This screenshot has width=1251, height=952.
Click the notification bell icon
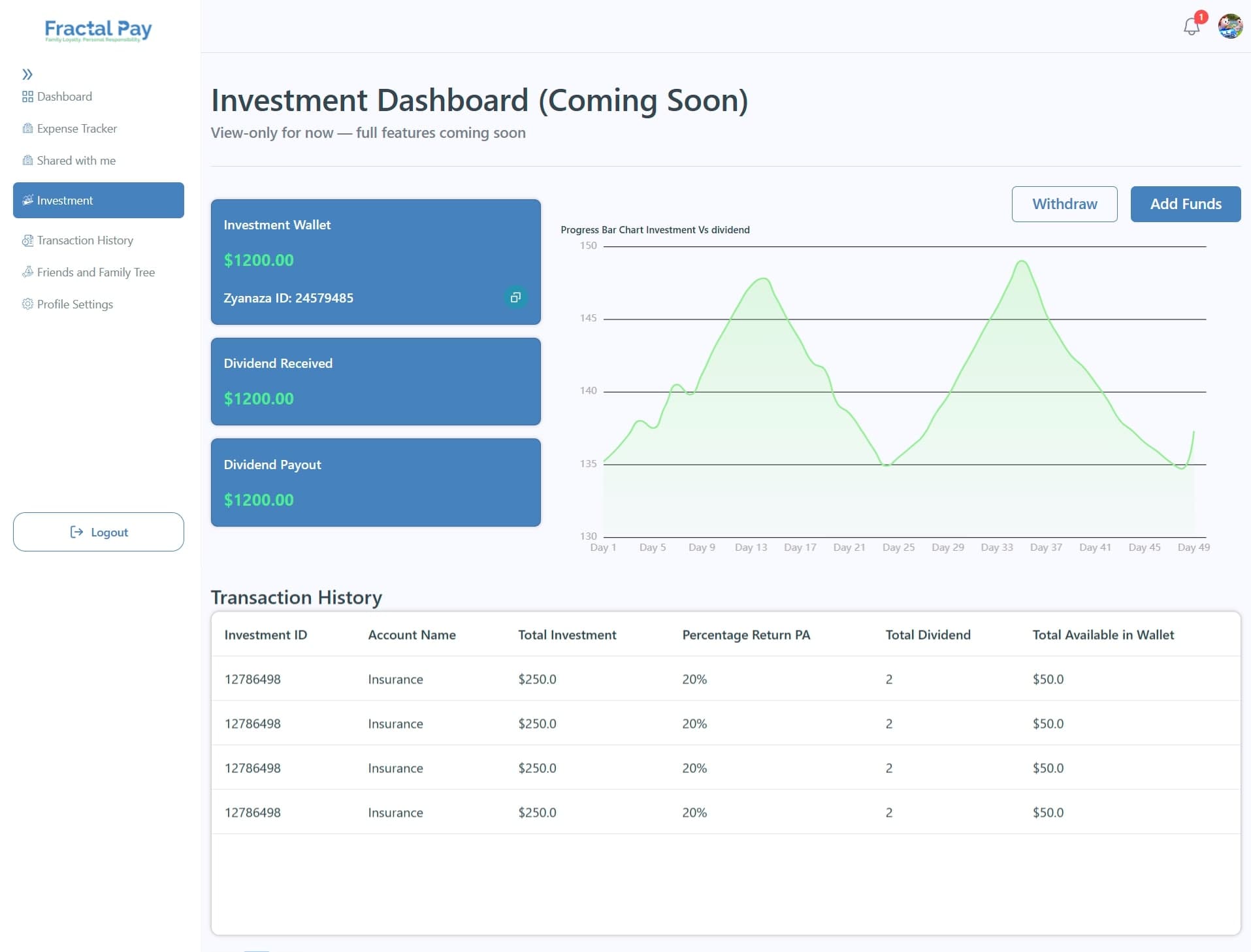[x=1191, y=27]
